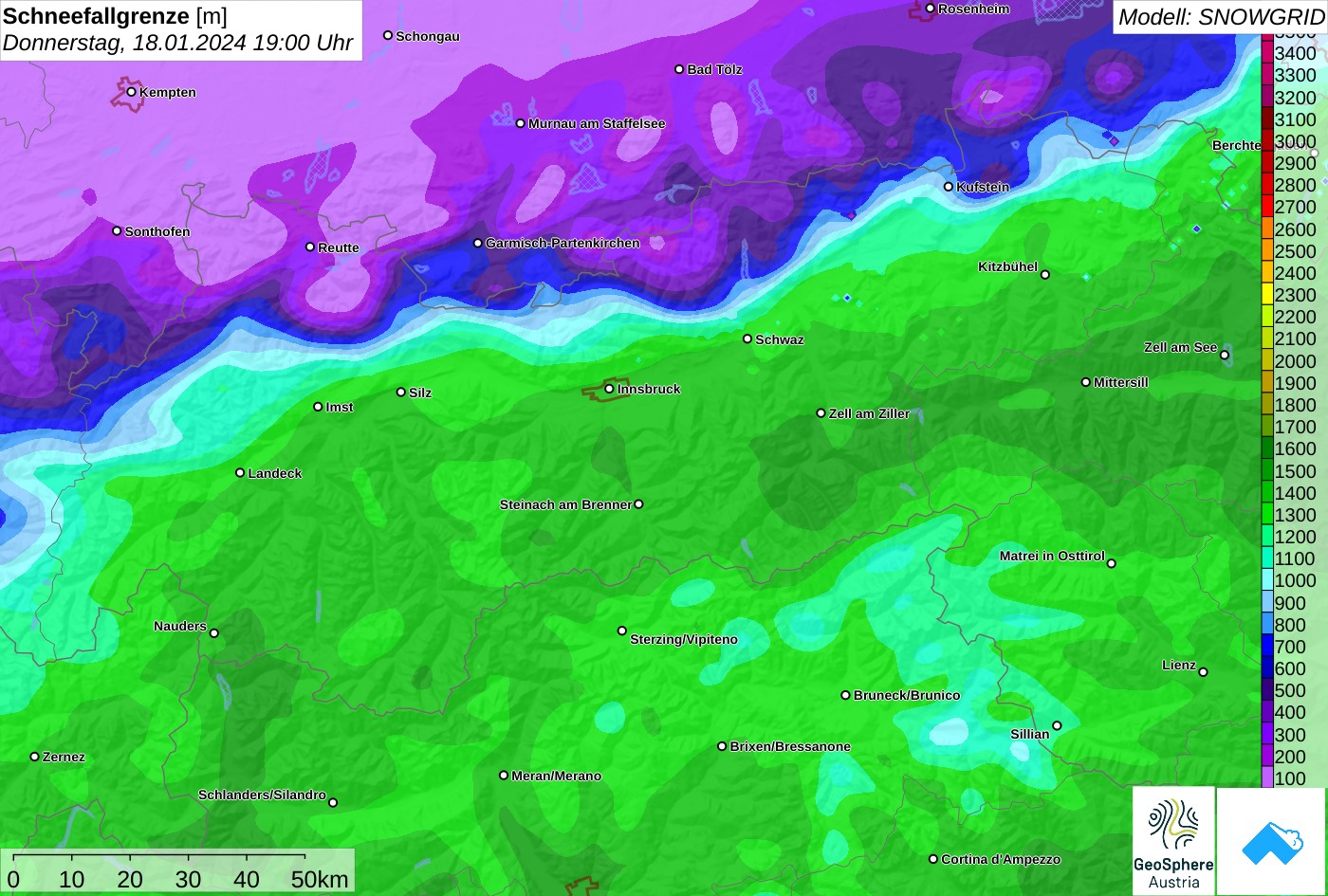The image size is (1328, 896).
Task: Select the Schongau marker circle
Action: pos(388,35)
